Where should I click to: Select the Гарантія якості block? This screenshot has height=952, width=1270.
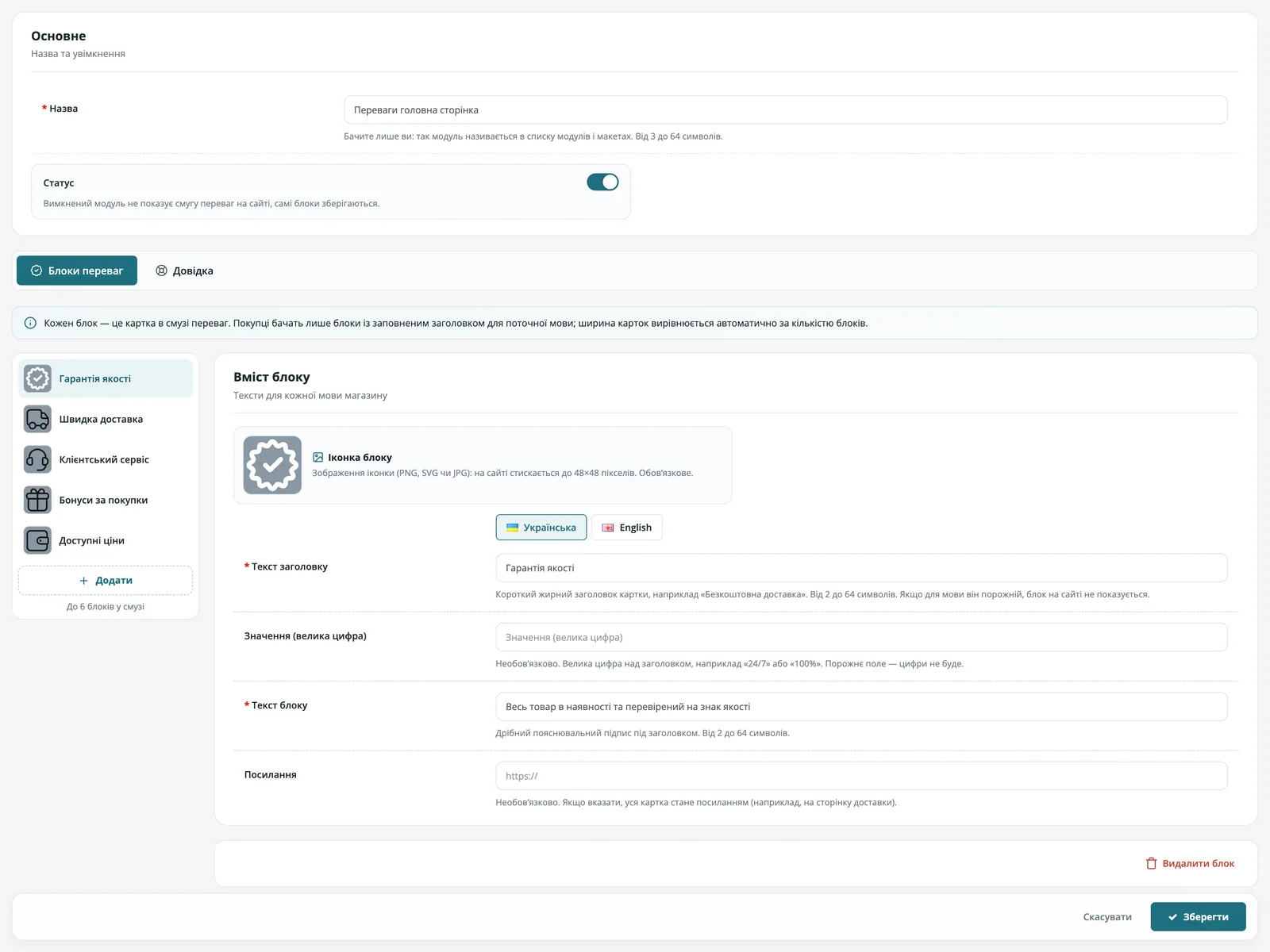(106, 378)
